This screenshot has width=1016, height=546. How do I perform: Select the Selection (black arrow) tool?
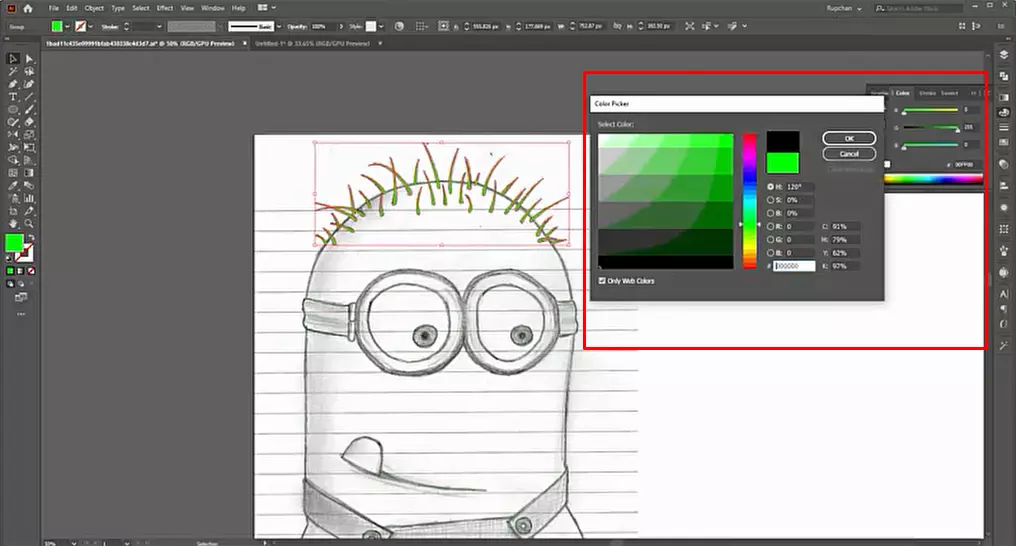[x=13, y=59]
